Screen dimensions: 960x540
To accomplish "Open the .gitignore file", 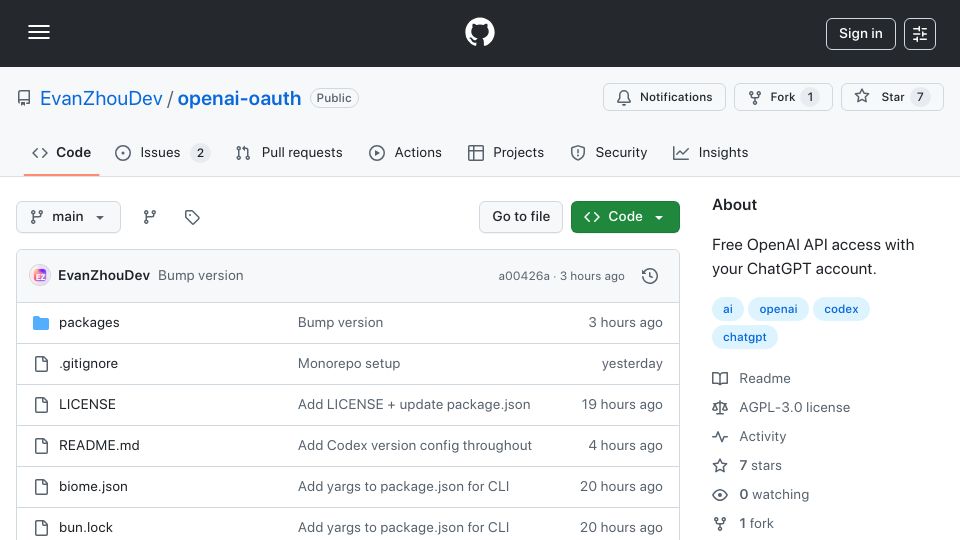I will click(89, 364).
